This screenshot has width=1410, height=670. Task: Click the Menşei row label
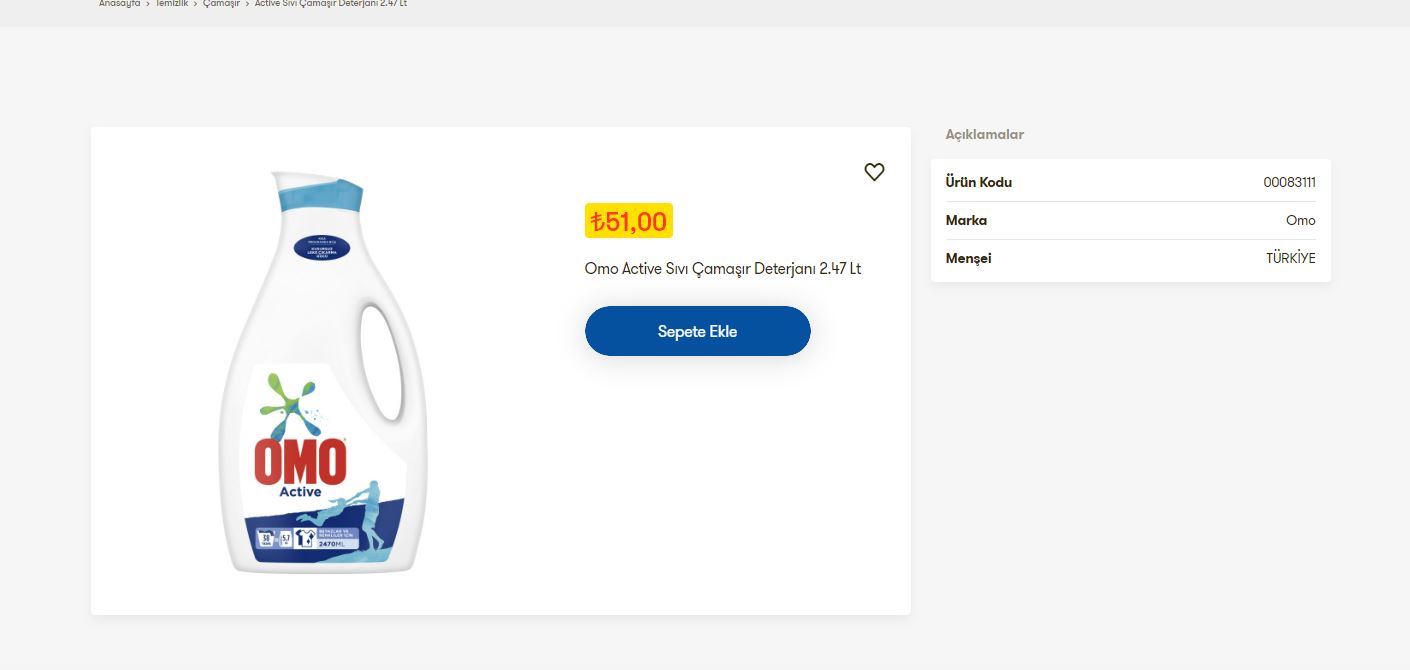[969, 258]
